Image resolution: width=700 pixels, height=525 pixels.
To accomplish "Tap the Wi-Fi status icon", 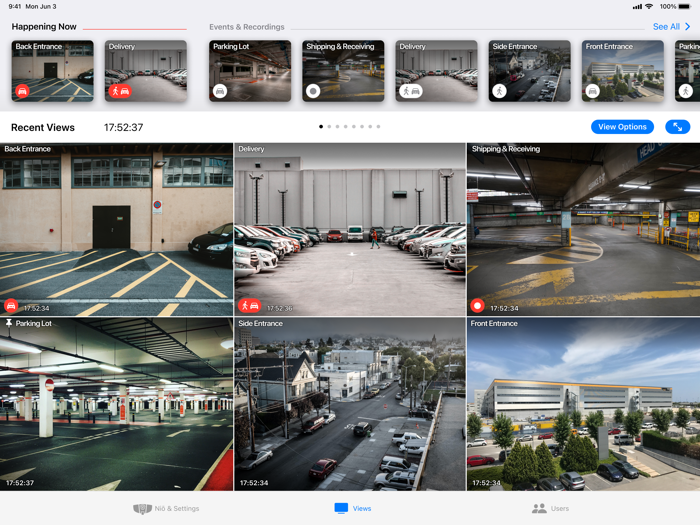I will pos(649,7).
